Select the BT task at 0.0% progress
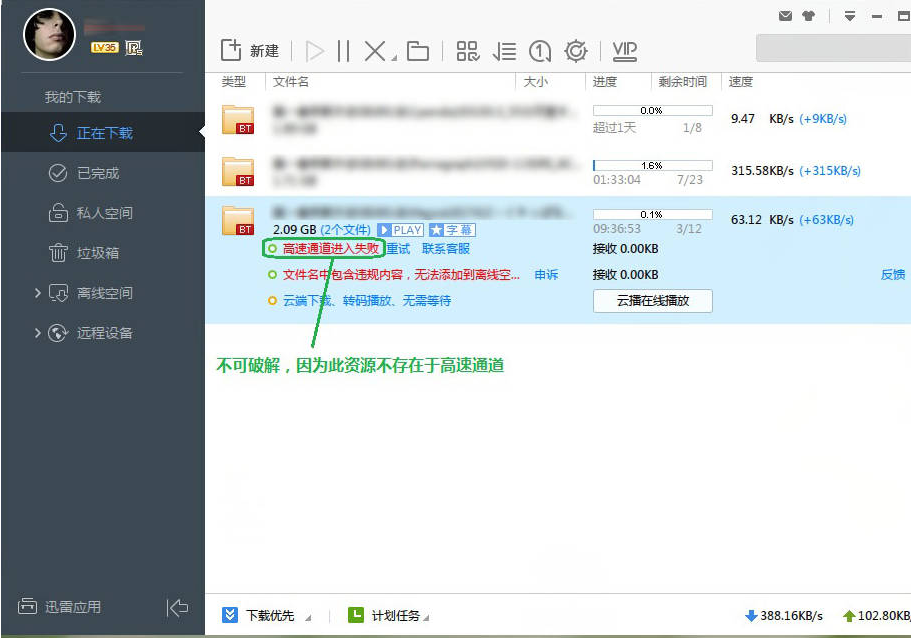 [558, 119]
